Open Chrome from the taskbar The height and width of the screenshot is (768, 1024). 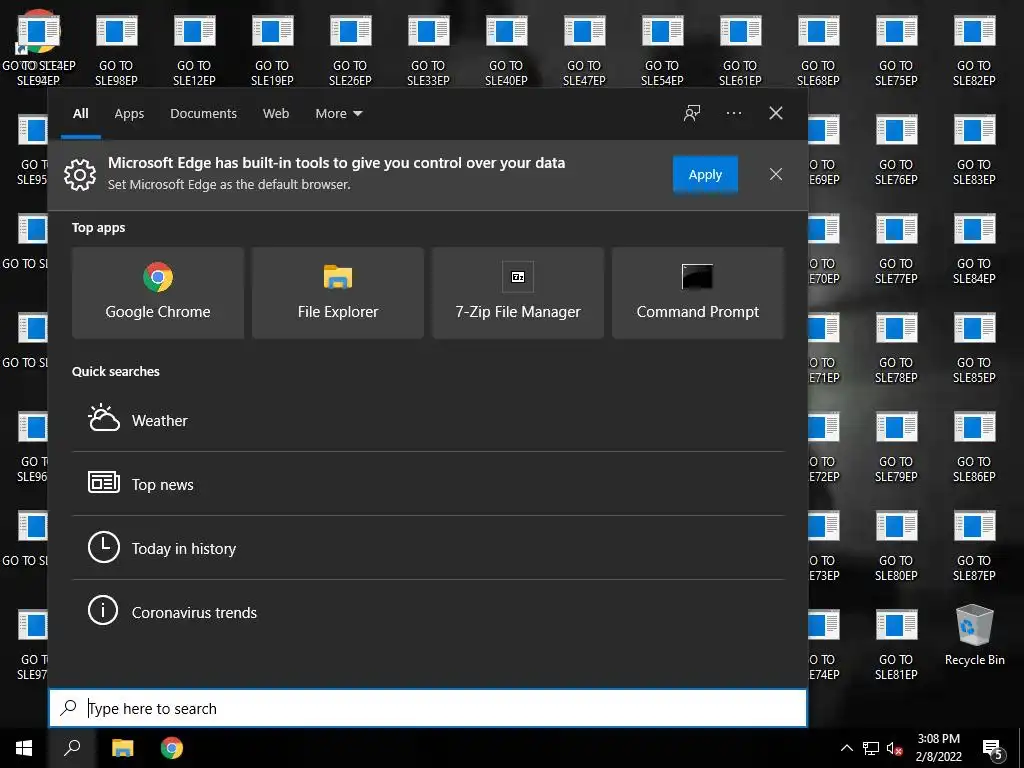pos(172,748)
